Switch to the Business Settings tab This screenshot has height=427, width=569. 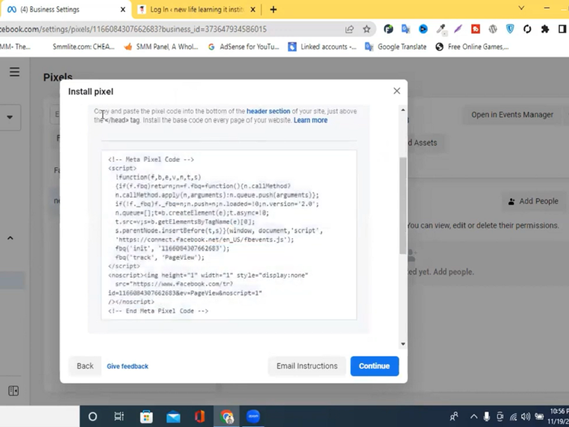point(66,9)
